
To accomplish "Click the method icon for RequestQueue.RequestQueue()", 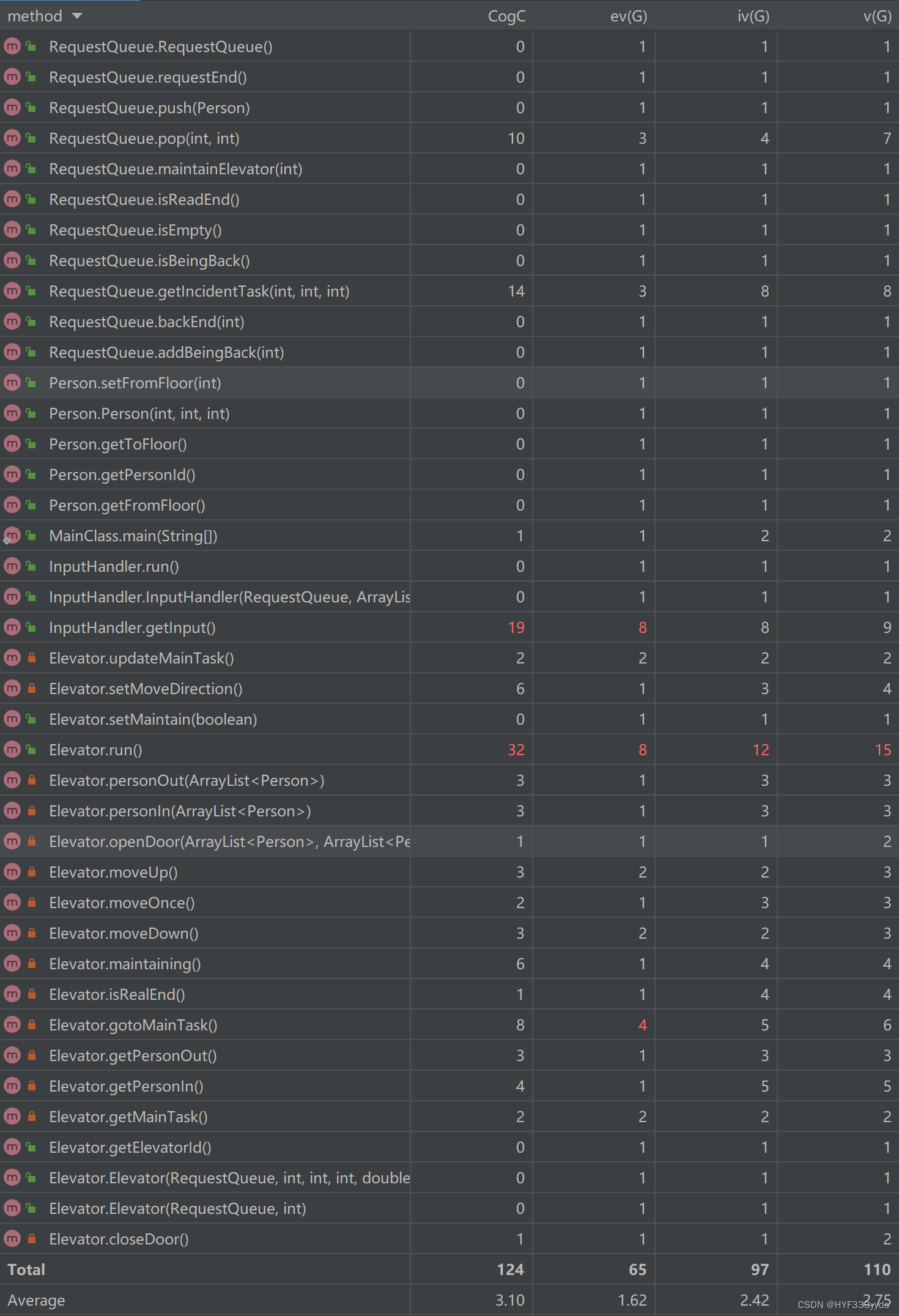I will coord(12,46).
